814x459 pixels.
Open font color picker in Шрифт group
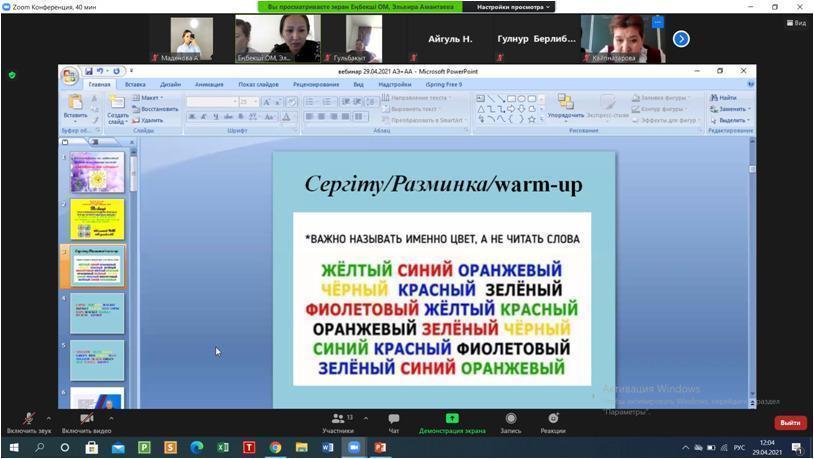coord(286,117)
